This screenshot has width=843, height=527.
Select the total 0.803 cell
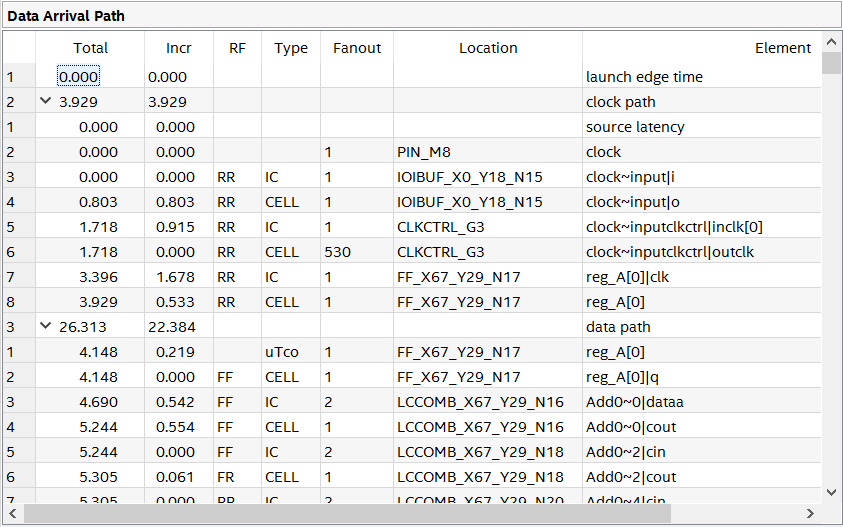pyautogui.click(x=90, y=202)
